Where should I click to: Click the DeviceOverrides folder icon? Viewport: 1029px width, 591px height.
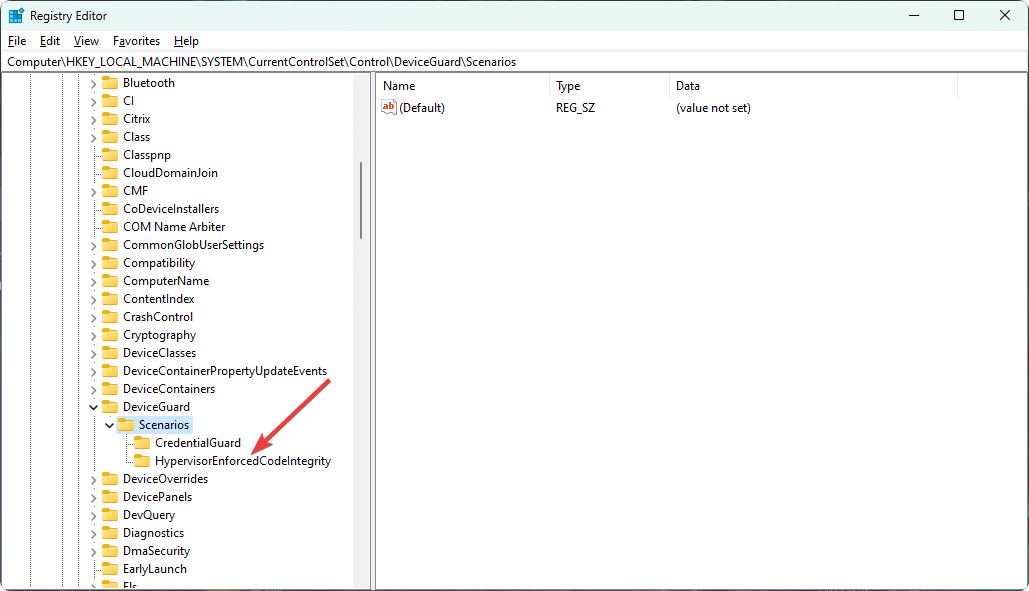pyautogui.click(x=110, y=479)
